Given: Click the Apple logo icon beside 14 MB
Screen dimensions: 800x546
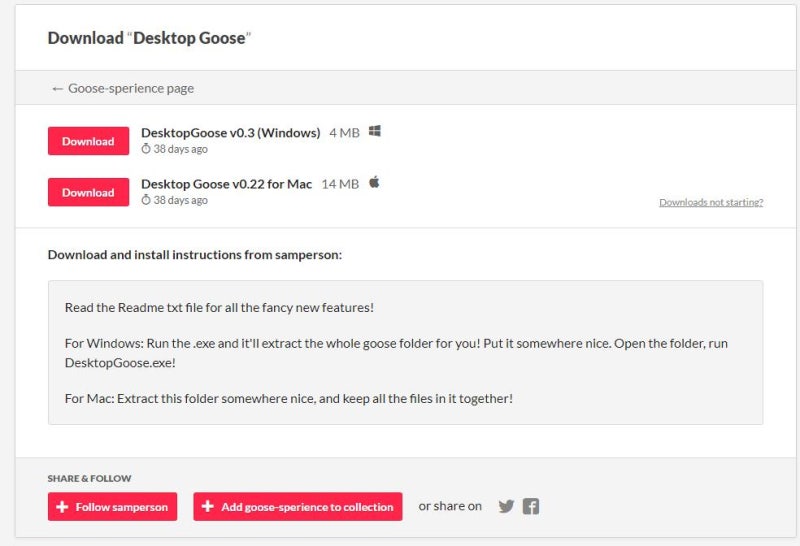Looking at the screenshot, I should [374, 182].
